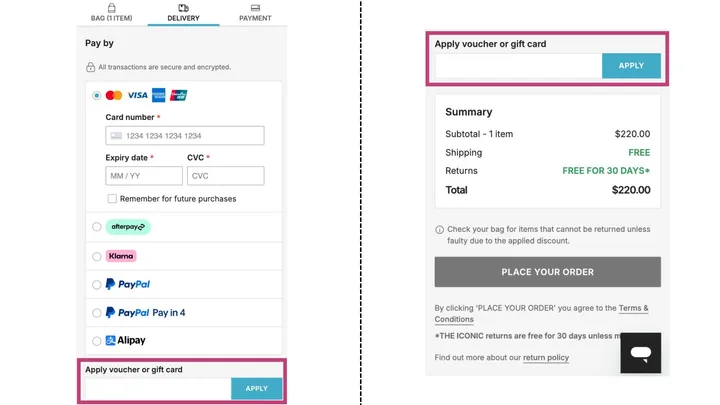The image size is (720, 405).
Task: Click the Card number input field
Action: (x=185, y=136)
